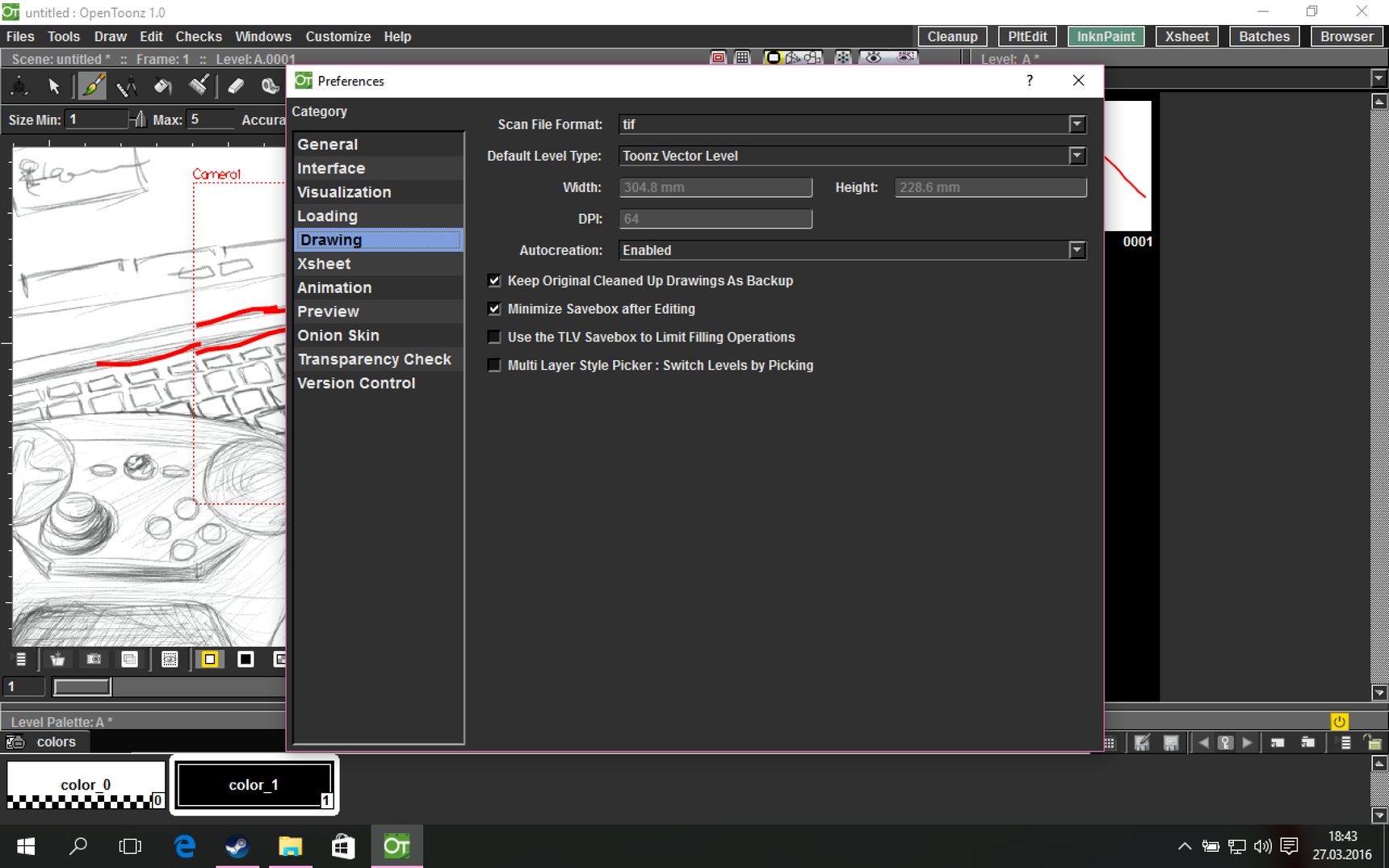This screenshot has height=868, width=1389.
Task: Click the freeze snowflake icon
Action: (x=843, y=57)
